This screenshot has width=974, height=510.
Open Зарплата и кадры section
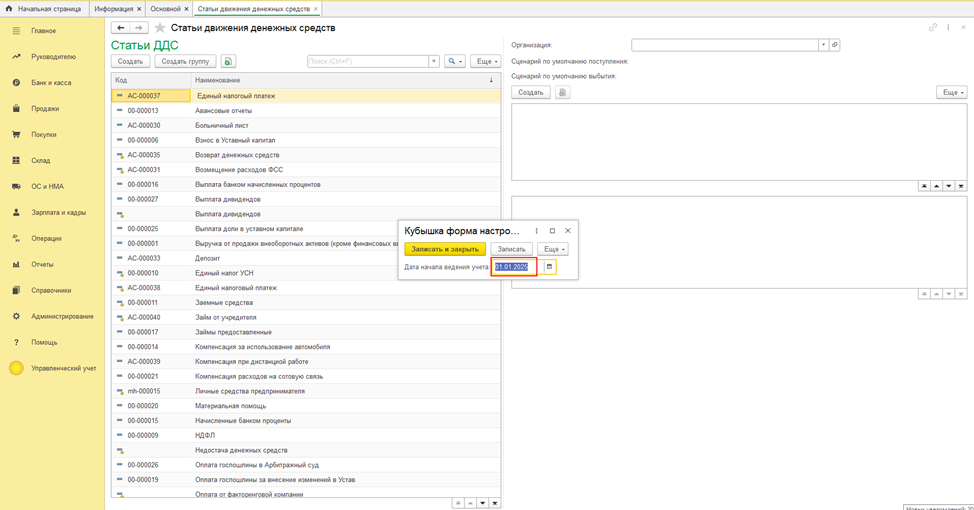point(58,212)
